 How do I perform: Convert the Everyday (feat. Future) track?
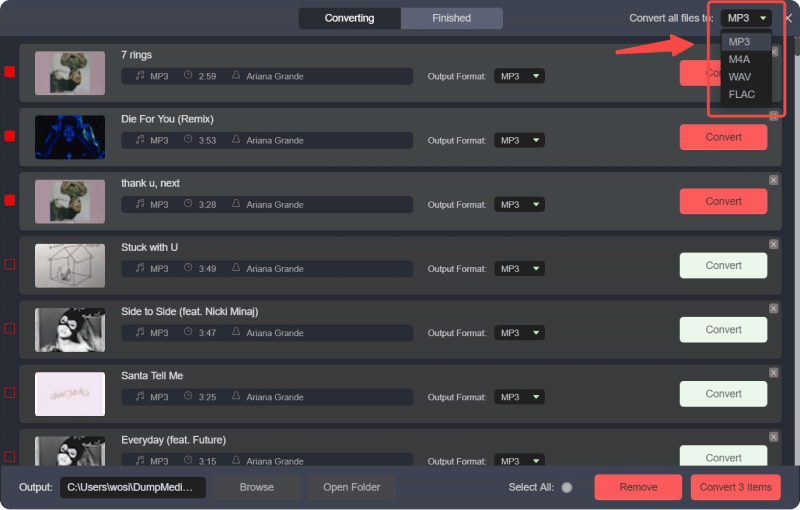723,456
